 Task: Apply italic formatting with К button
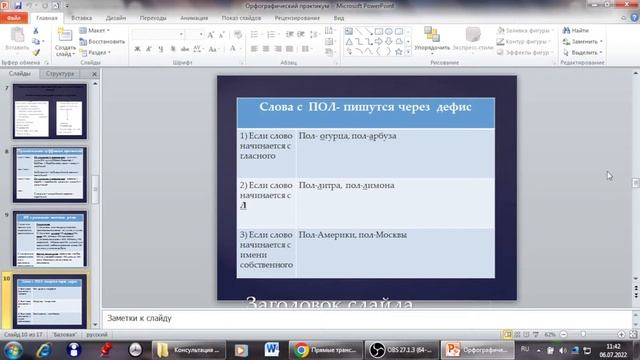coord(149,49)
